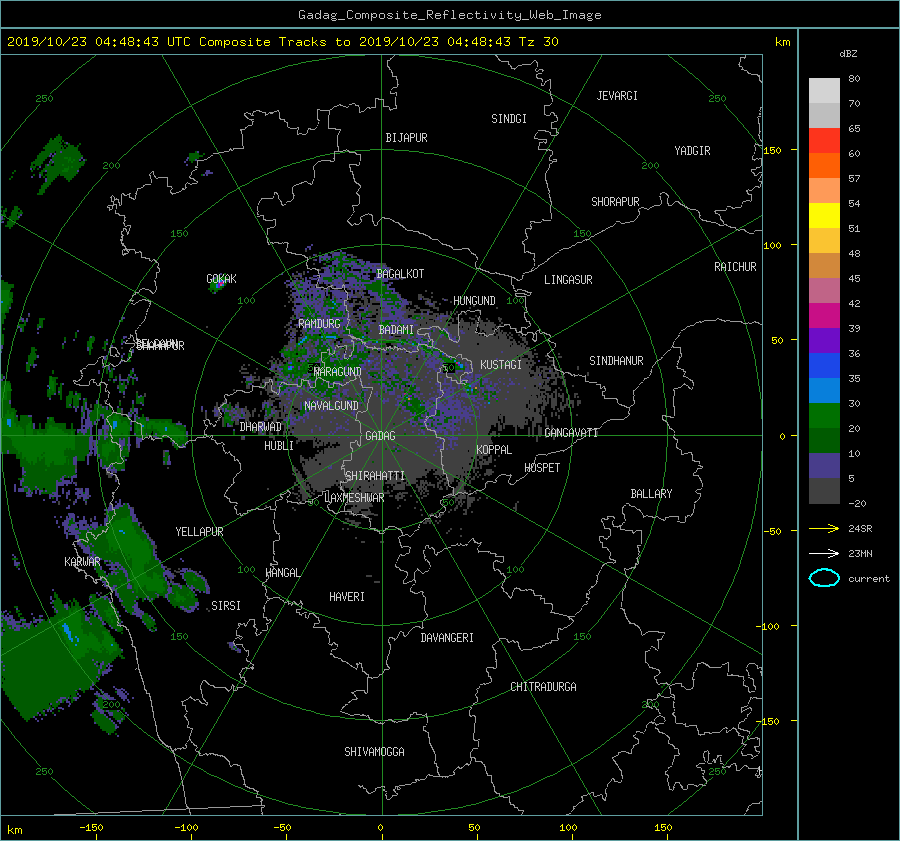Select the RAICHUR label
Screen dimensions: 900x841
[735, 267]
